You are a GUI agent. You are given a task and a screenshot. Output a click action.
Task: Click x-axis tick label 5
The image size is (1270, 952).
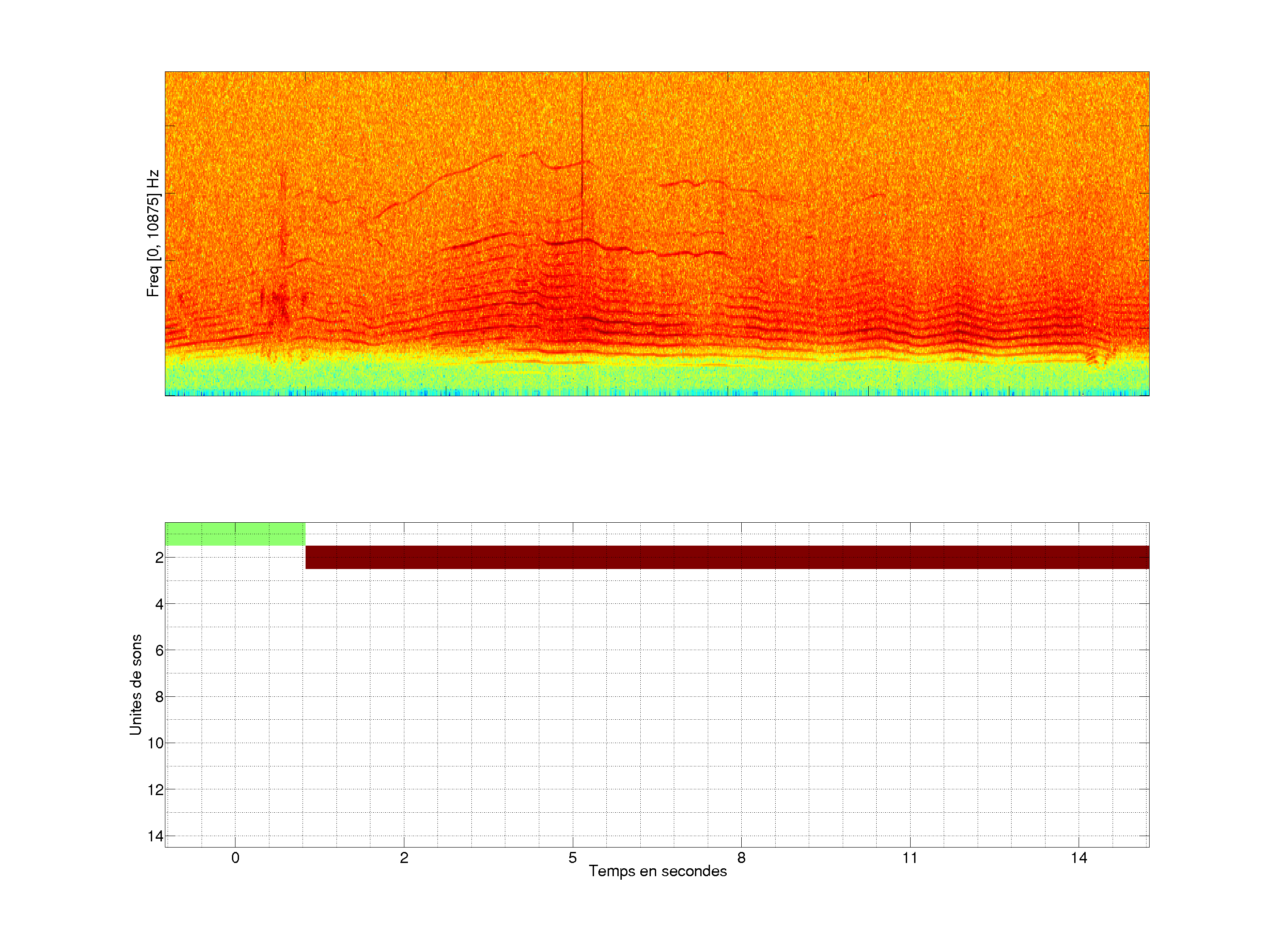pos(572,858)
